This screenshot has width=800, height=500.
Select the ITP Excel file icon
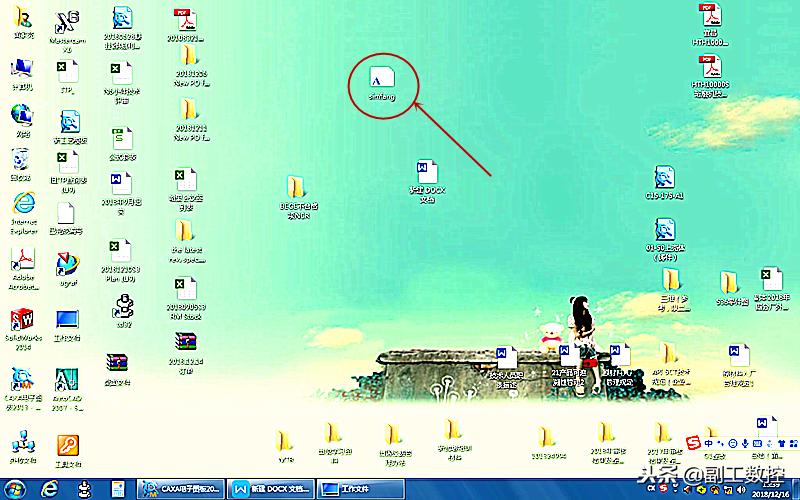tap(67, 78)
